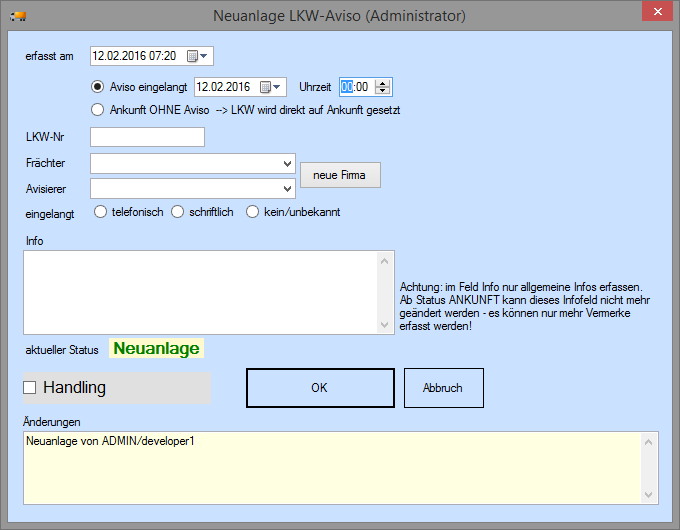Confirm with the OK button
Viewport: 680px width, 530px height.
coord(319,388)
